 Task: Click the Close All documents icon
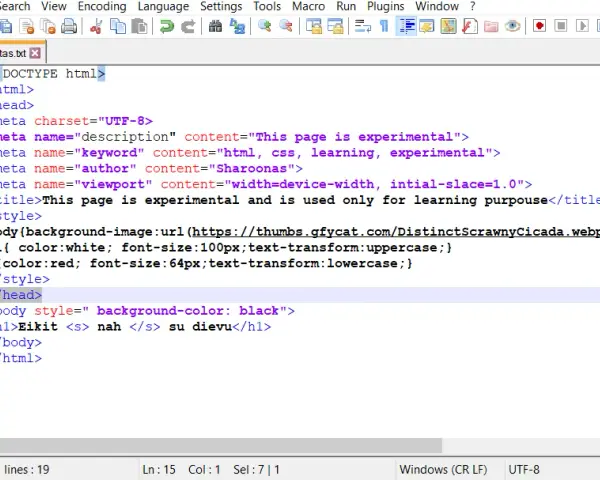tap(48, 26)
